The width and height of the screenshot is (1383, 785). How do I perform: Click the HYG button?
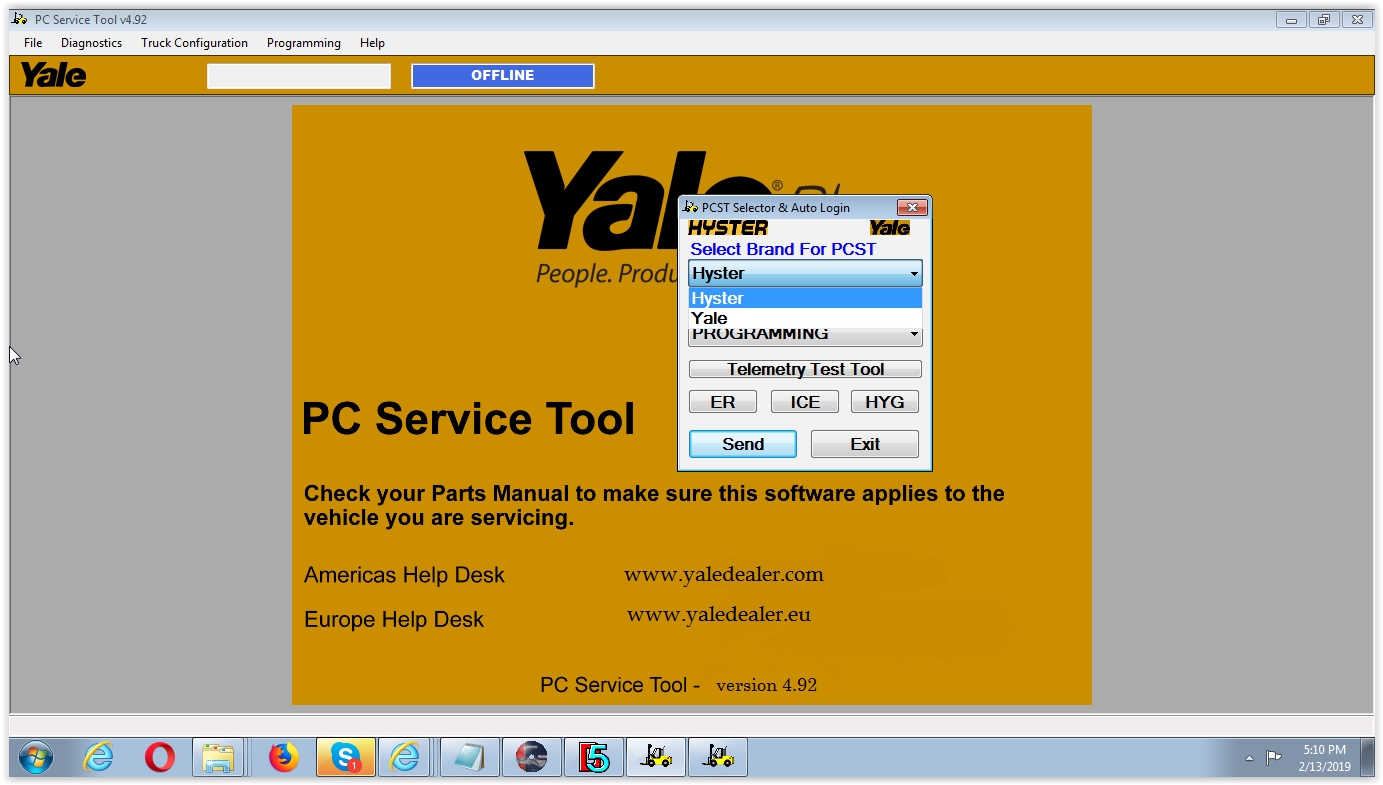click(885, 402)
